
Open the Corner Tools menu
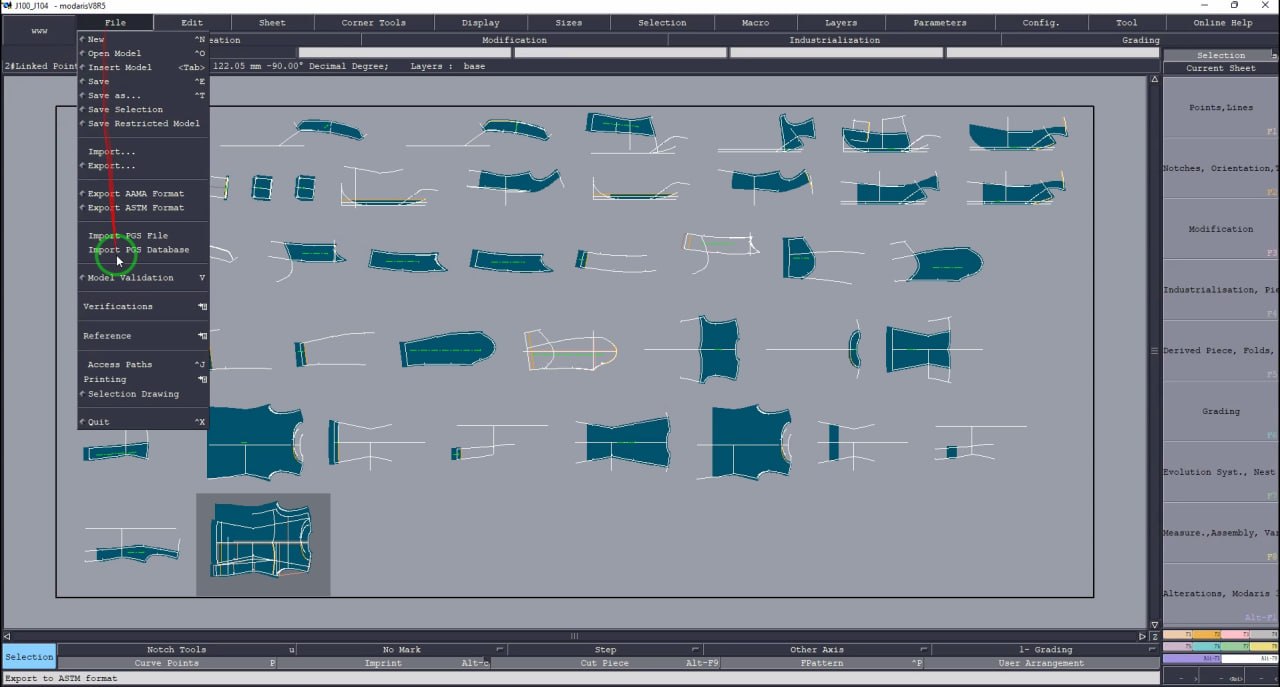point(373,22)
